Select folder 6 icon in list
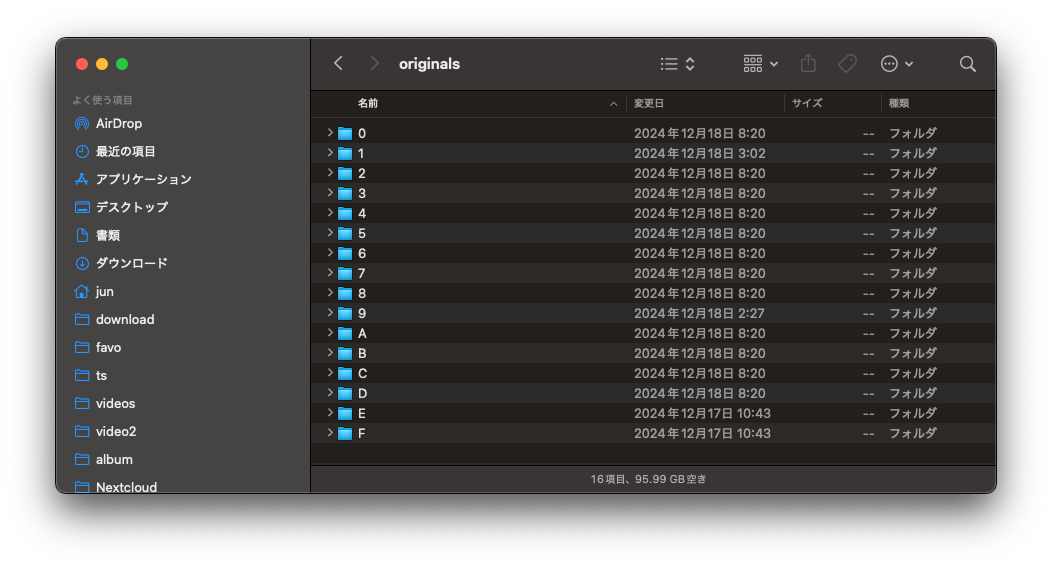Screen dimensions: 1052x567 coord(345,254)
